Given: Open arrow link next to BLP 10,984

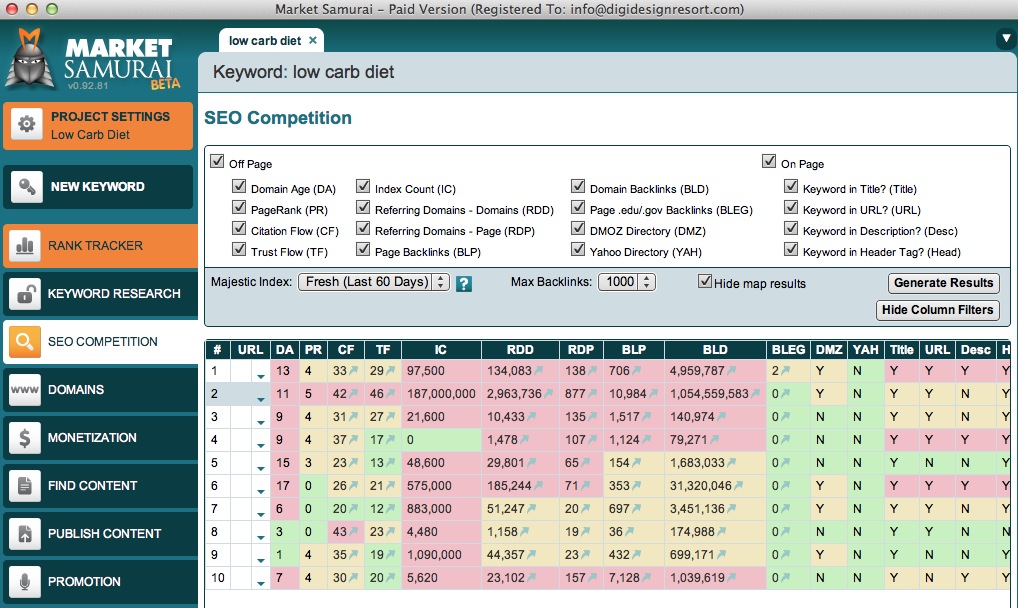Looking at the screenshot, I should (653, 394).
